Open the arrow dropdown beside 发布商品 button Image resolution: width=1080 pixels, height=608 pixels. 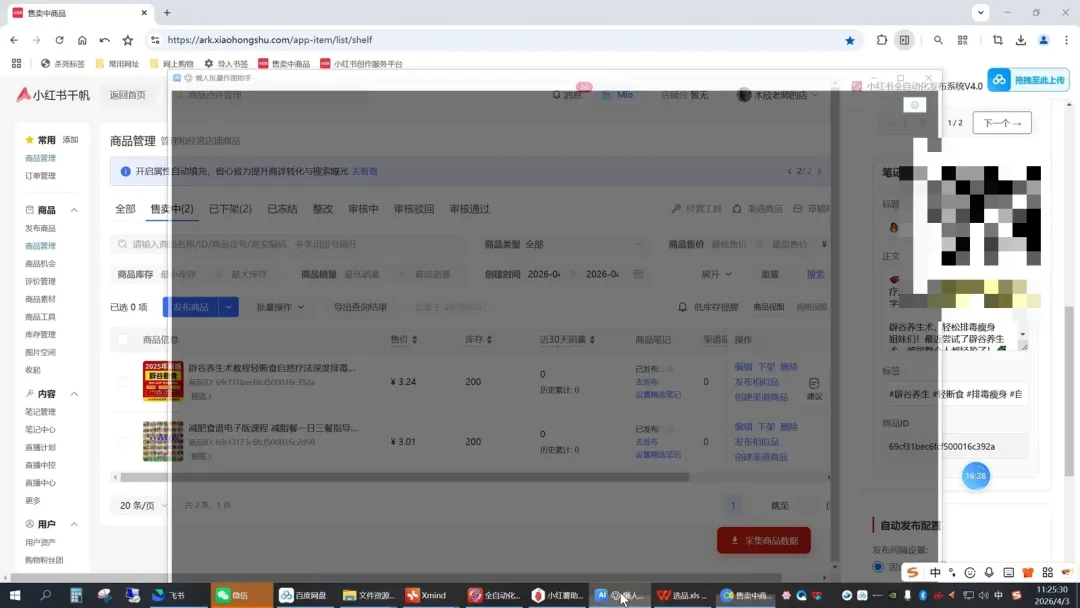(x=228, y=307)
